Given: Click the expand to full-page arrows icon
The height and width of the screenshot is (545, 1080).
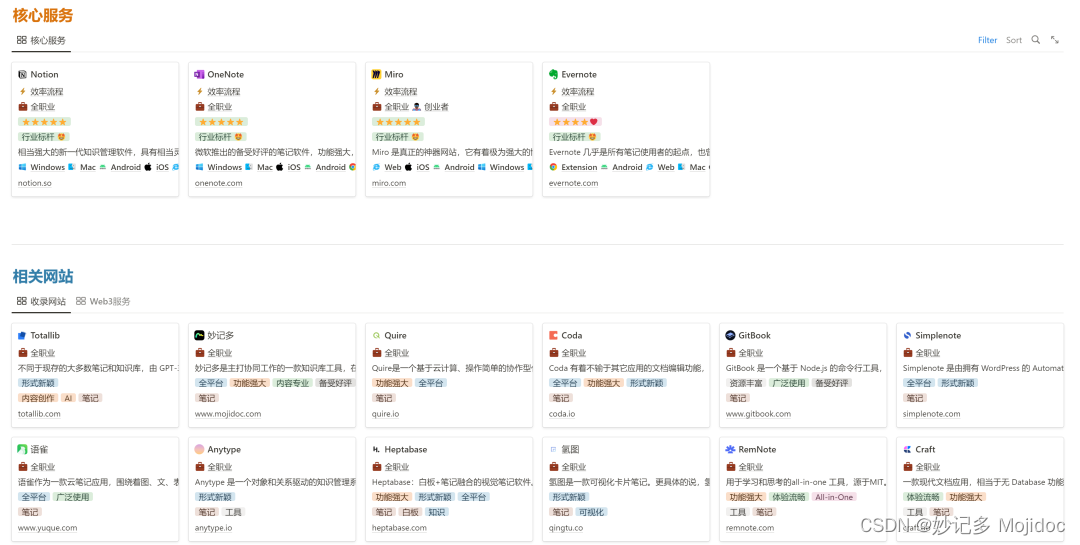Looking at the screenshot, I should click(1055, 40).
